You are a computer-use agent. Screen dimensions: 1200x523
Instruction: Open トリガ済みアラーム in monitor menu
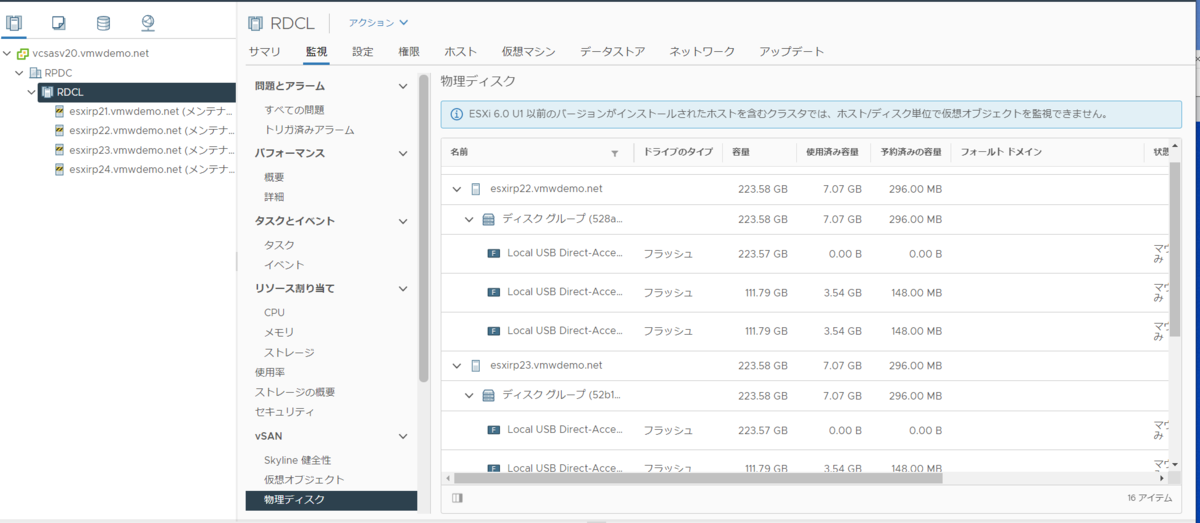click(x=309, y=130)
